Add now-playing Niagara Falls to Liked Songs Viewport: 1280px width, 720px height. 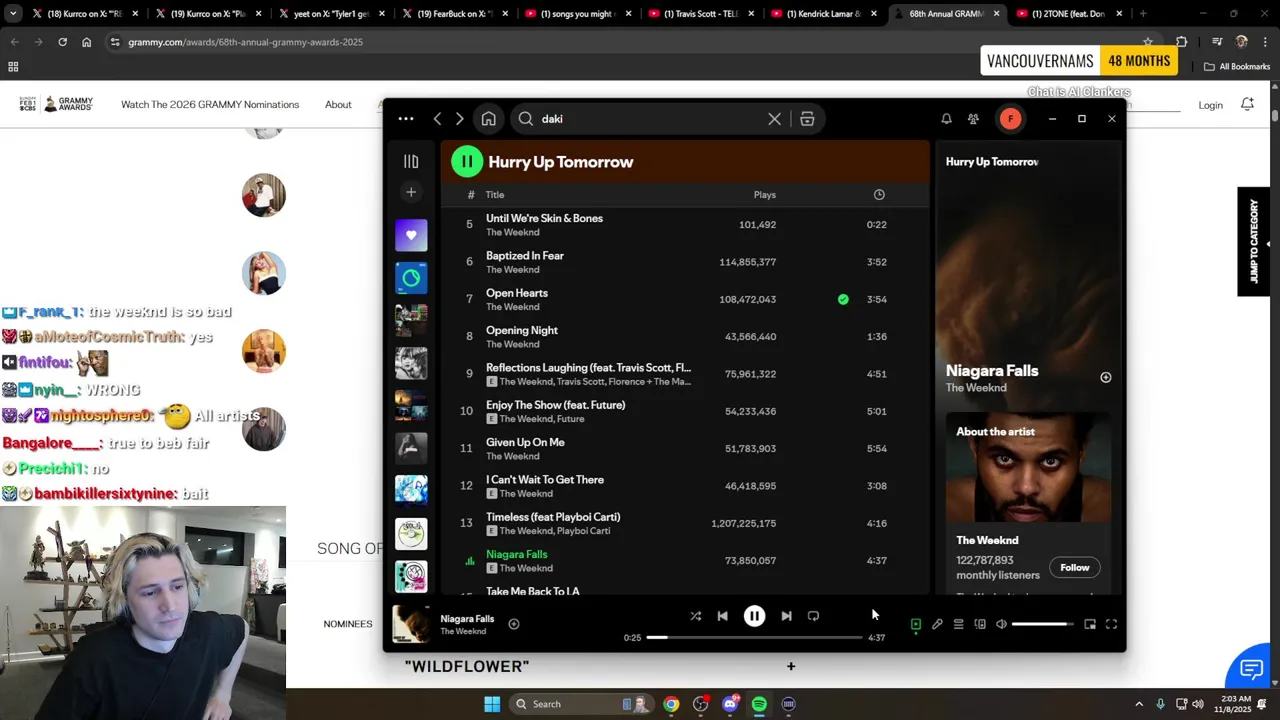coord(513,624)
